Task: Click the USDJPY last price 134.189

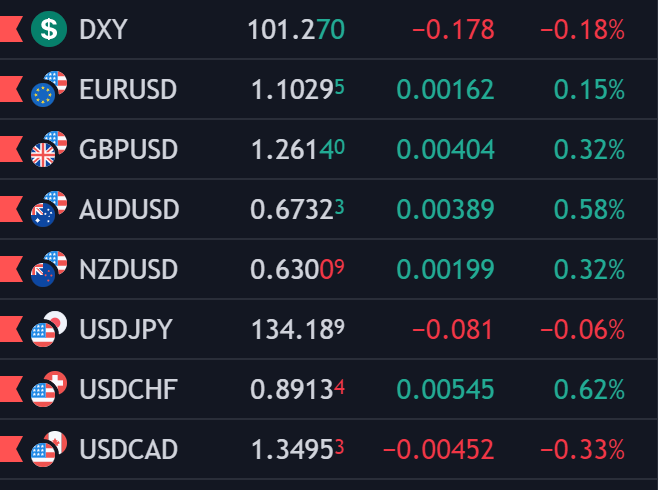Action: coord(295,330)
